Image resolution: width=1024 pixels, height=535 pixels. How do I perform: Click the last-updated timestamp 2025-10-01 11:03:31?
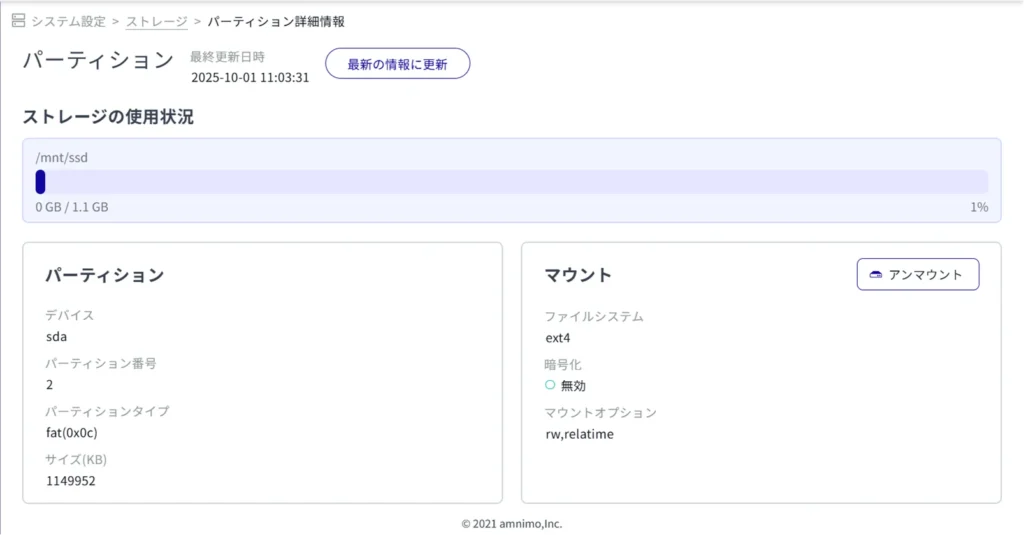[250, 77]
